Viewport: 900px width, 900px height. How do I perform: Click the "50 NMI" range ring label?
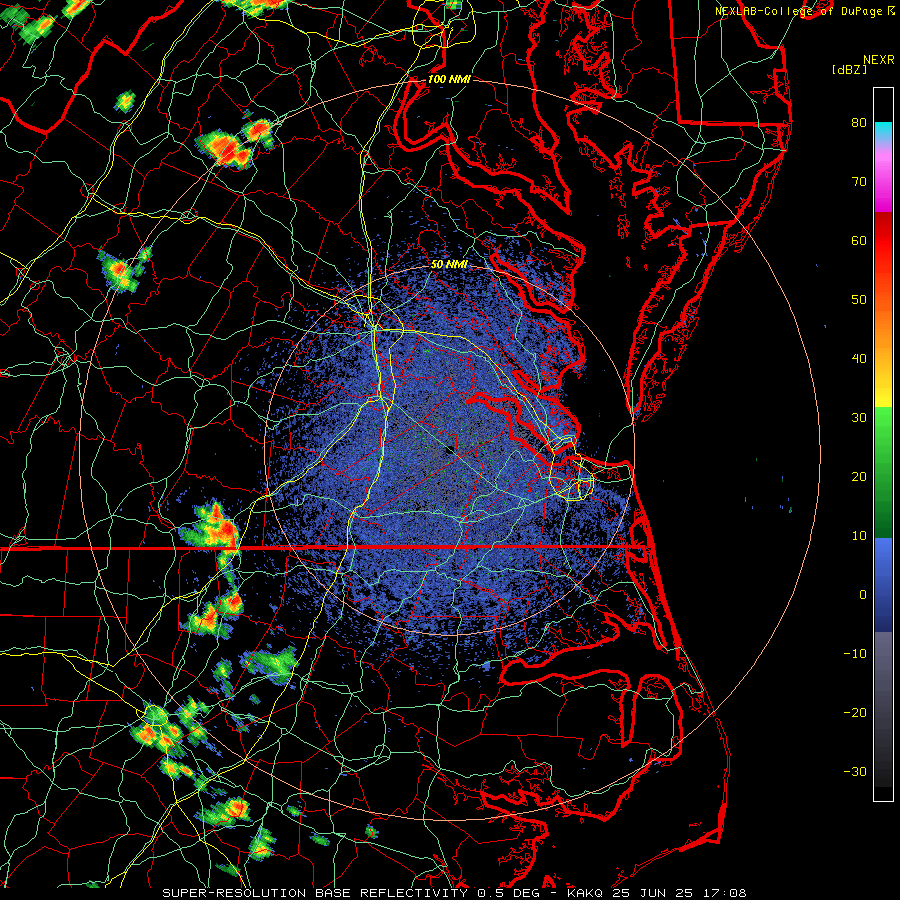pyautogui.click(x=449, y=265)
